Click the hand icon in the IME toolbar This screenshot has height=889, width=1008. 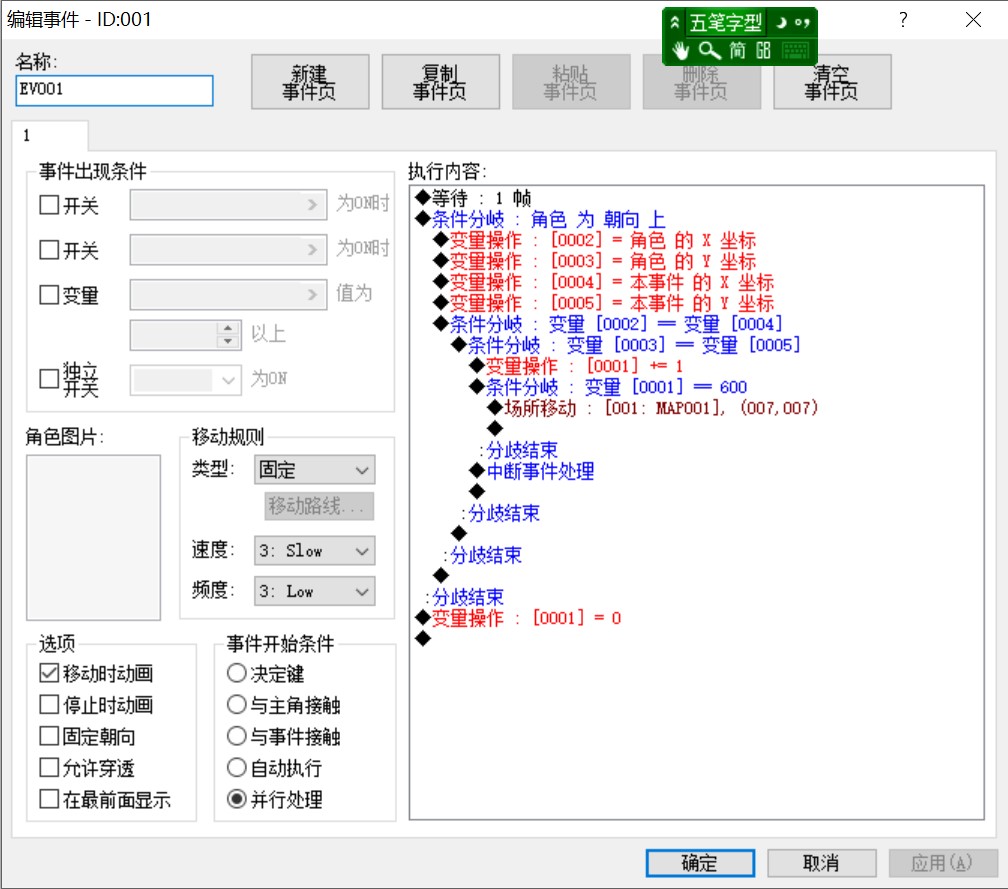click(680, 50)
